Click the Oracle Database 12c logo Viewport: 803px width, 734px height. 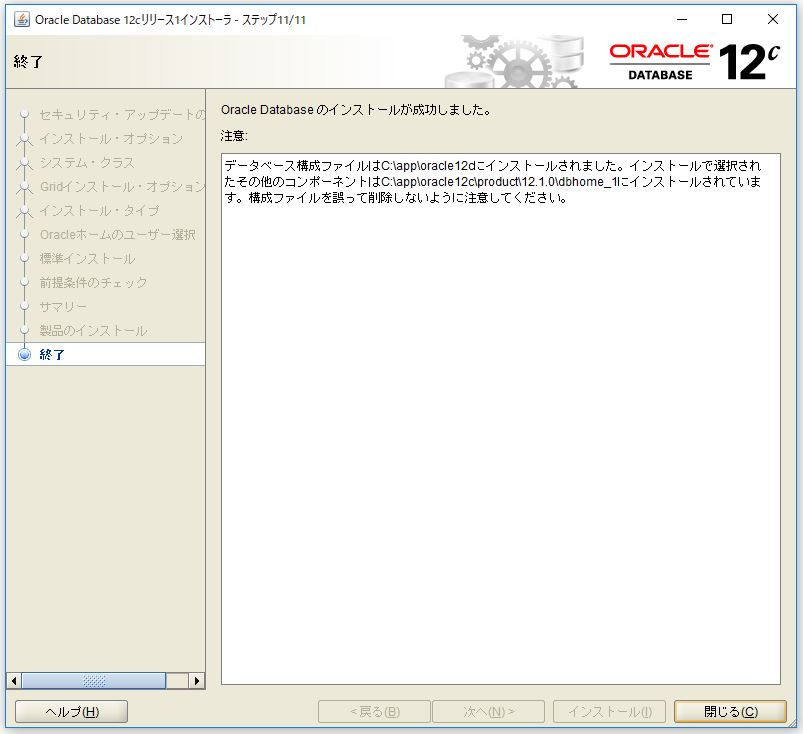tap(694, 62)
